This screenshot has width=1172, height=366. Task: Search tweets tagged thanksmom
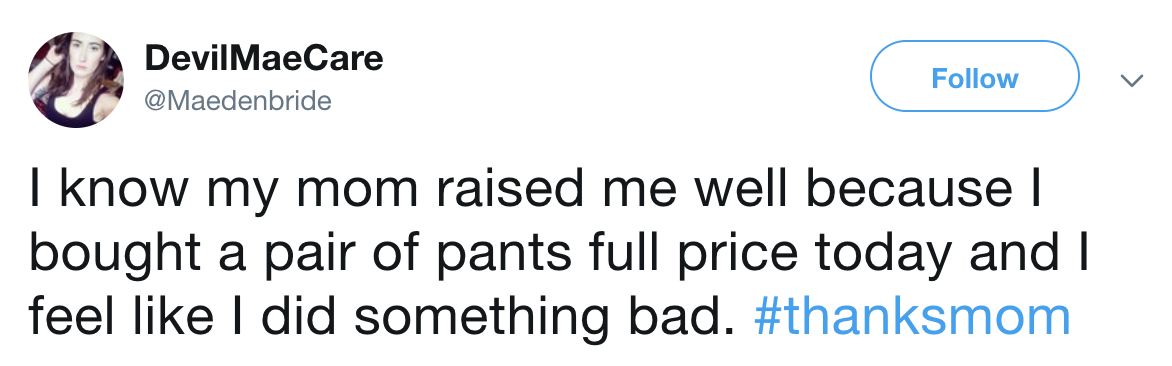[x=913, y=317]
